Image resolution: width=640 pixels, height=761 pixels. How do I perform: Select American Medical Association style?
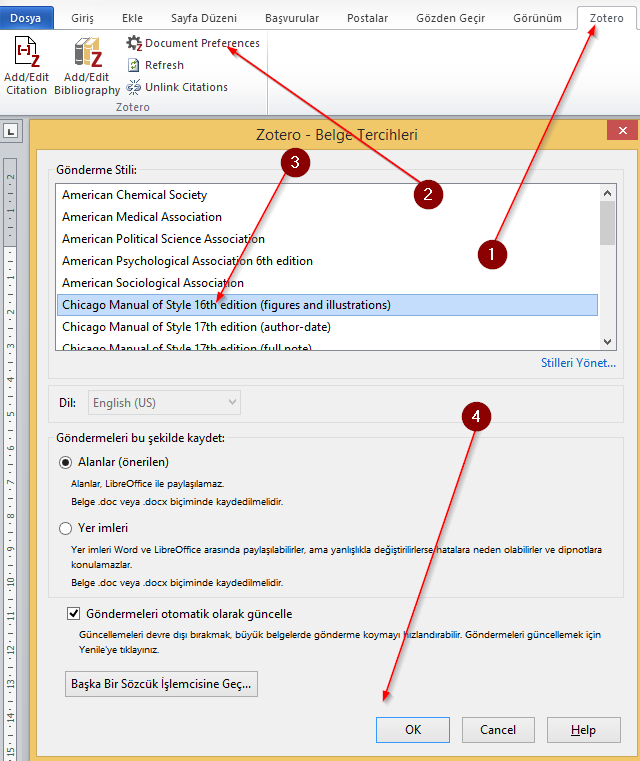click(328, 217)
